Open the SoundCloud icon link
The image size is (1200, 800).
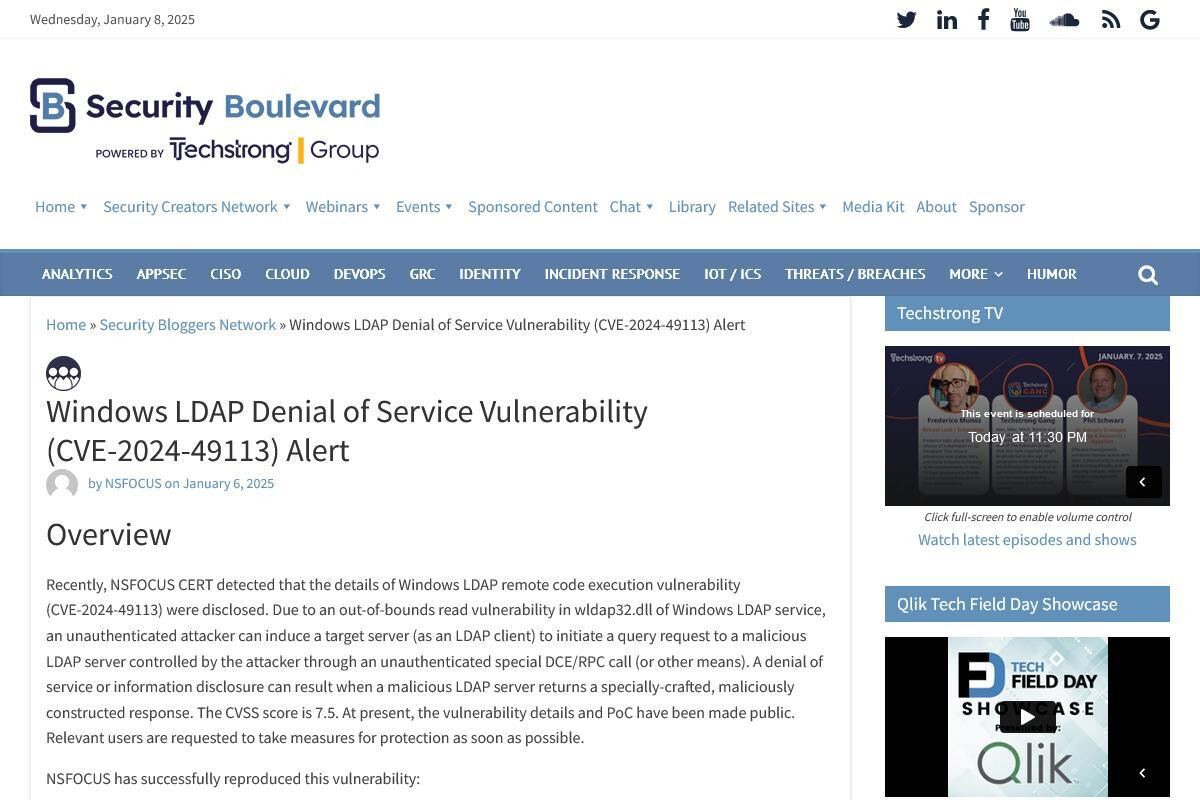coord(1064,20)
